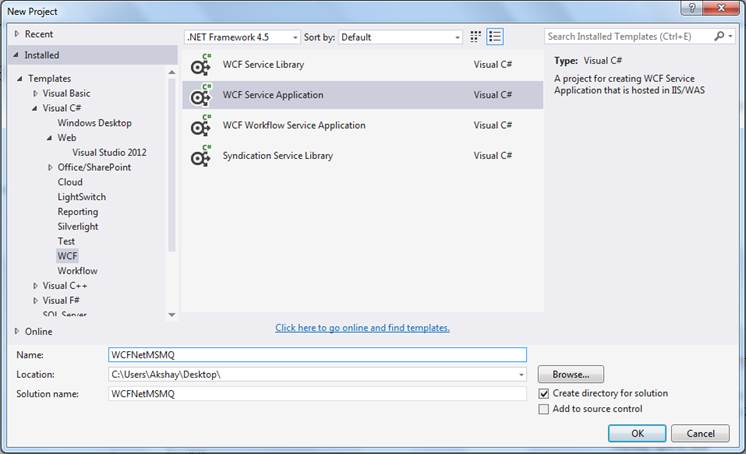Click the link to find templates online
746x454 pixels.
(x=362, y=328)
